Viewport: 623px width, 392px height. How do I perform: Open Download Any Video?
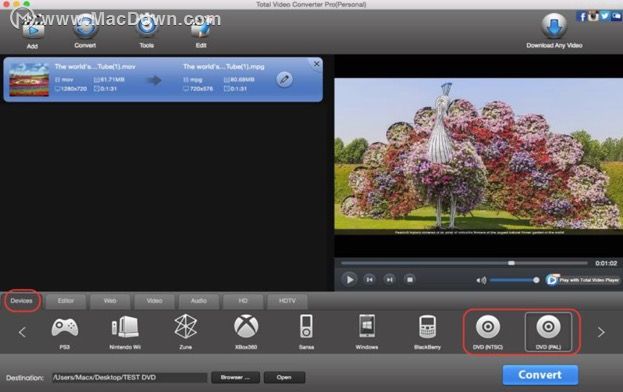tap(554, 31)
